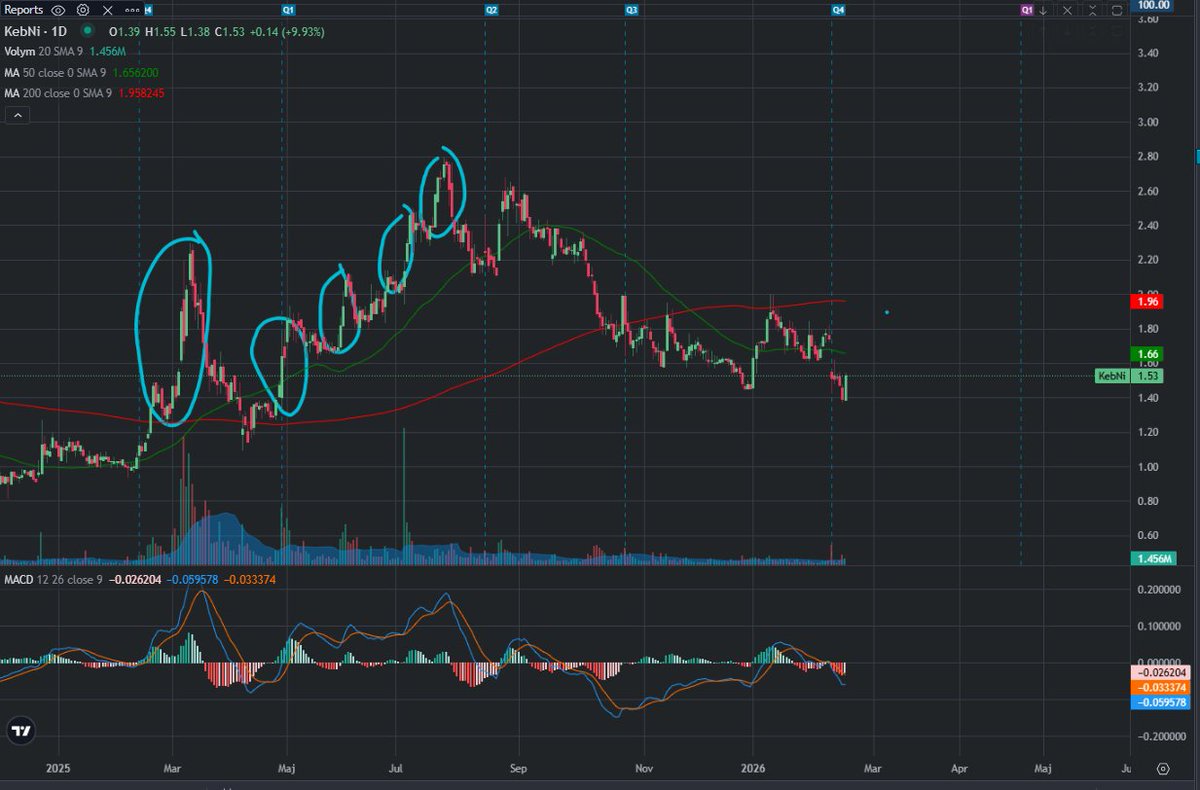Click the Sep label on the time axis
The height and width of the screenshot is (790, 1200).
518,769
